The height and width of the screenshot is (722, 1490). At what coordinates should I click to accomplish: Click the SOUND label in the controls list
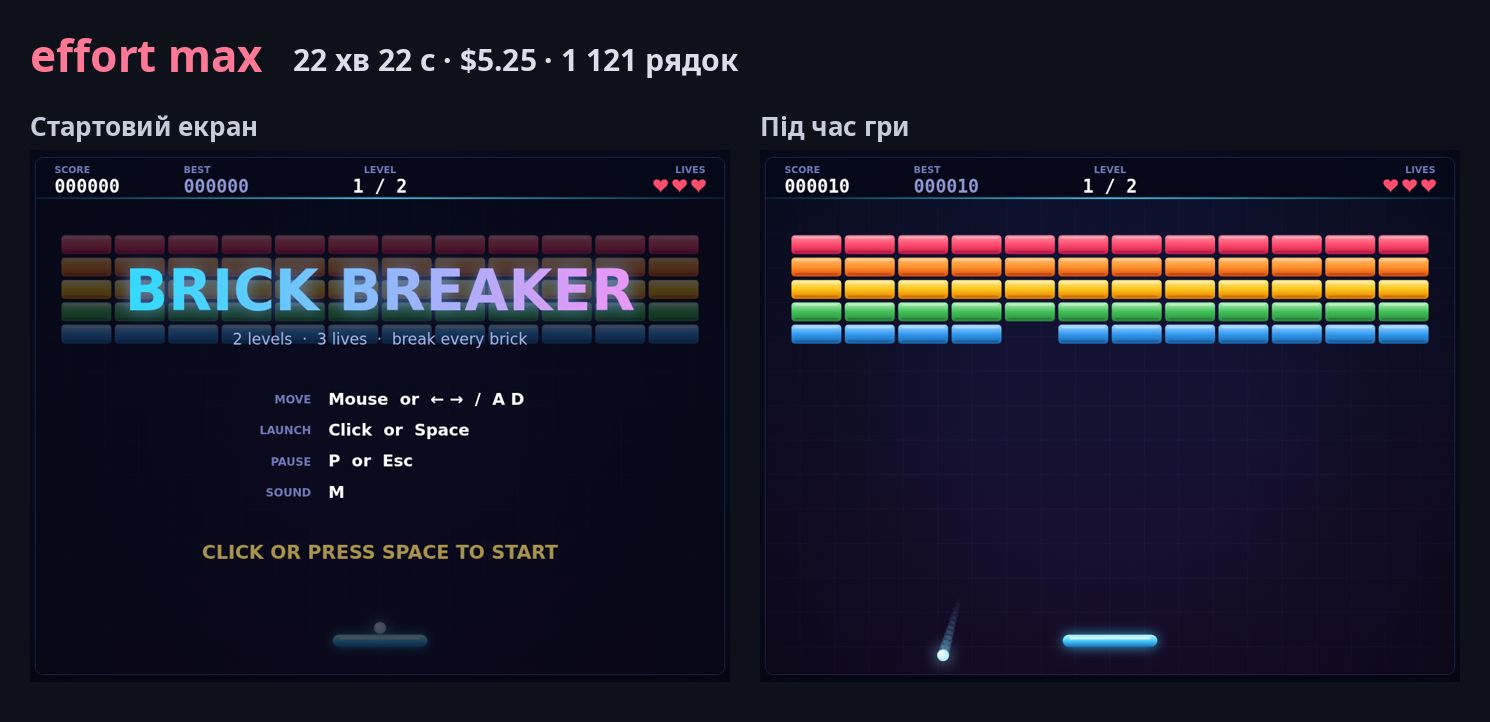288,493
